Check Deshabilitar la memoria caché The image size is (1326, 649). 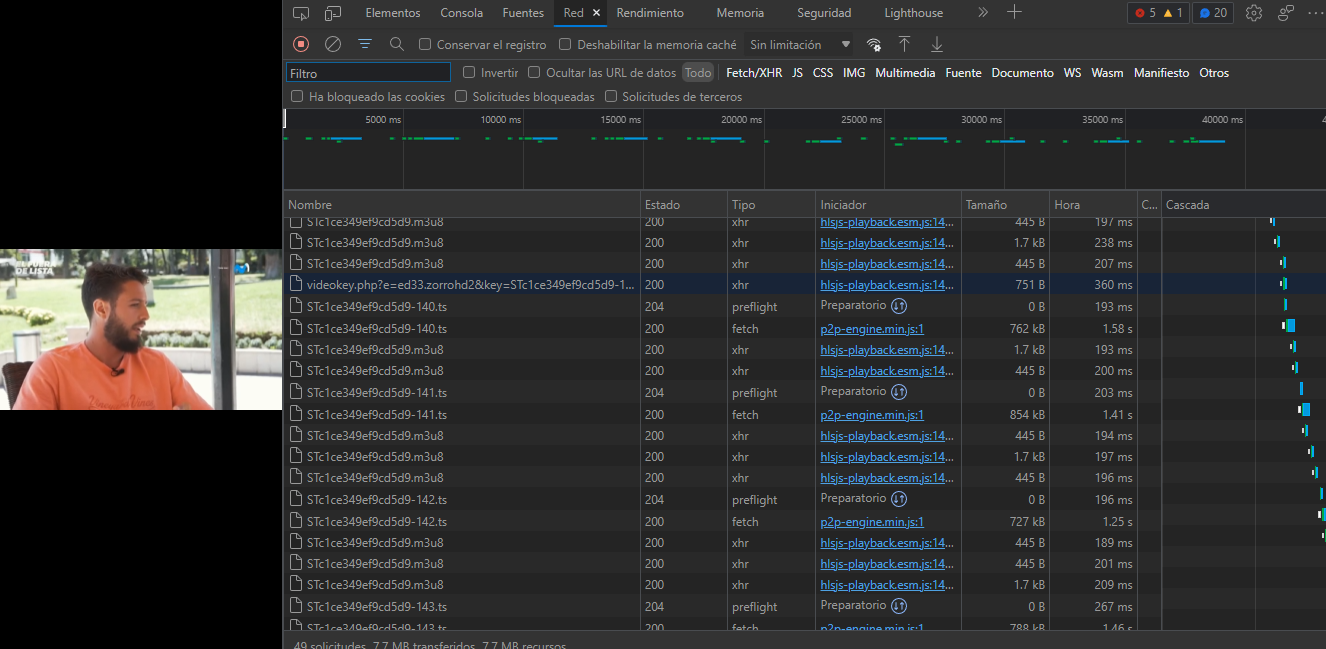click(x=565, y=44)
